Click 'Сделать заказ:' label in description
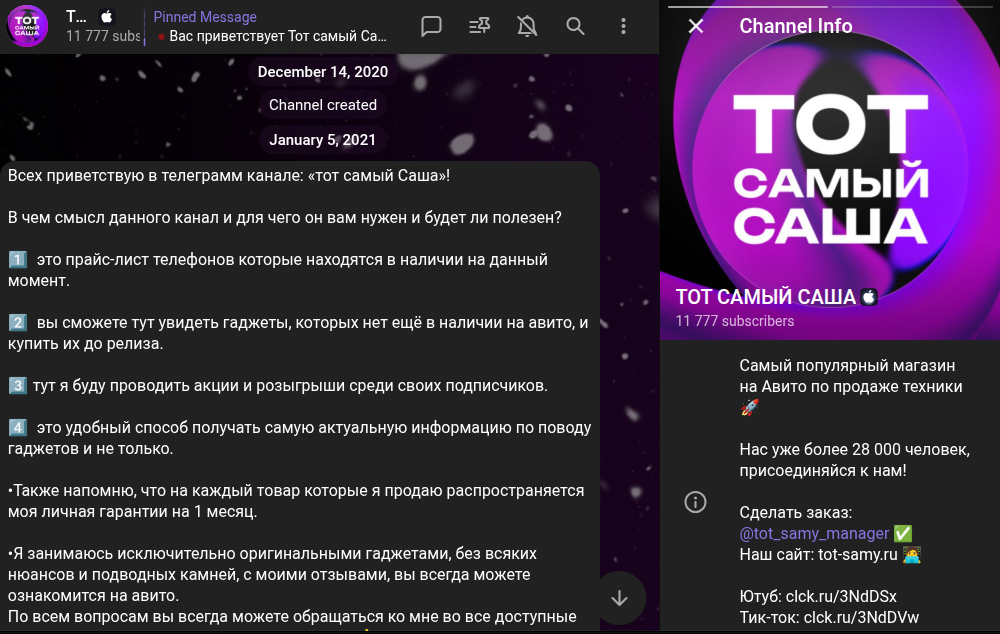The width and height of the screenshot is (1000, 634). tap(795, 512)
